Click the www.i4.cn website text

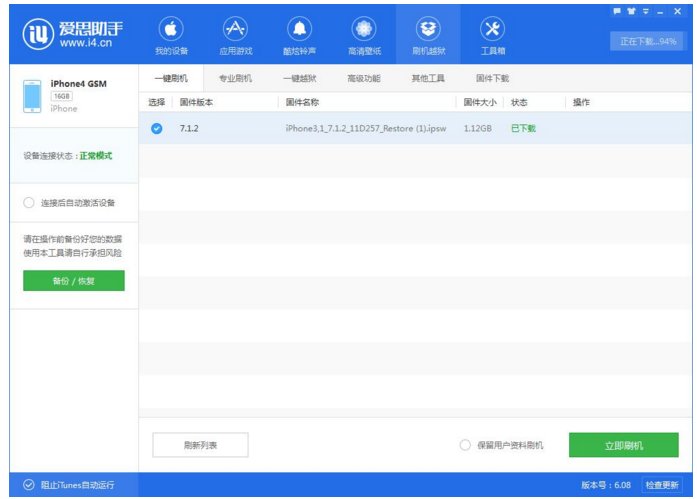(x=86, y=43)
